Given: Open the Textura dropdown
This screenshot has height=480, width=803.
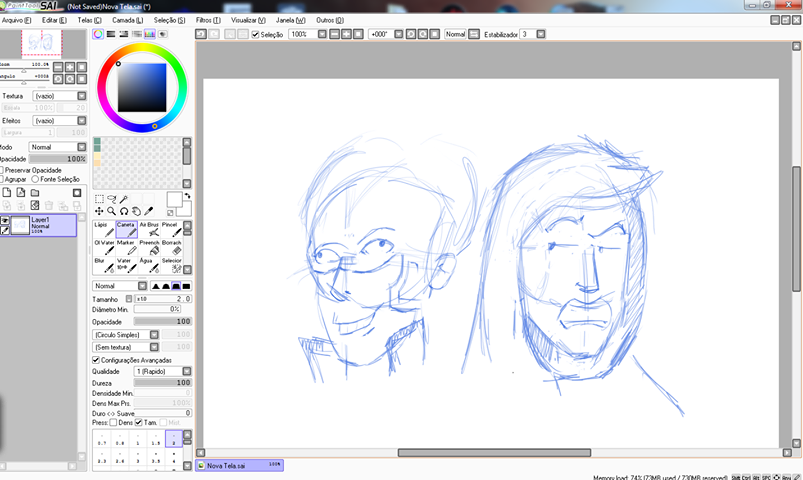Looking at the screenshot, I should [x=58, y=96].
